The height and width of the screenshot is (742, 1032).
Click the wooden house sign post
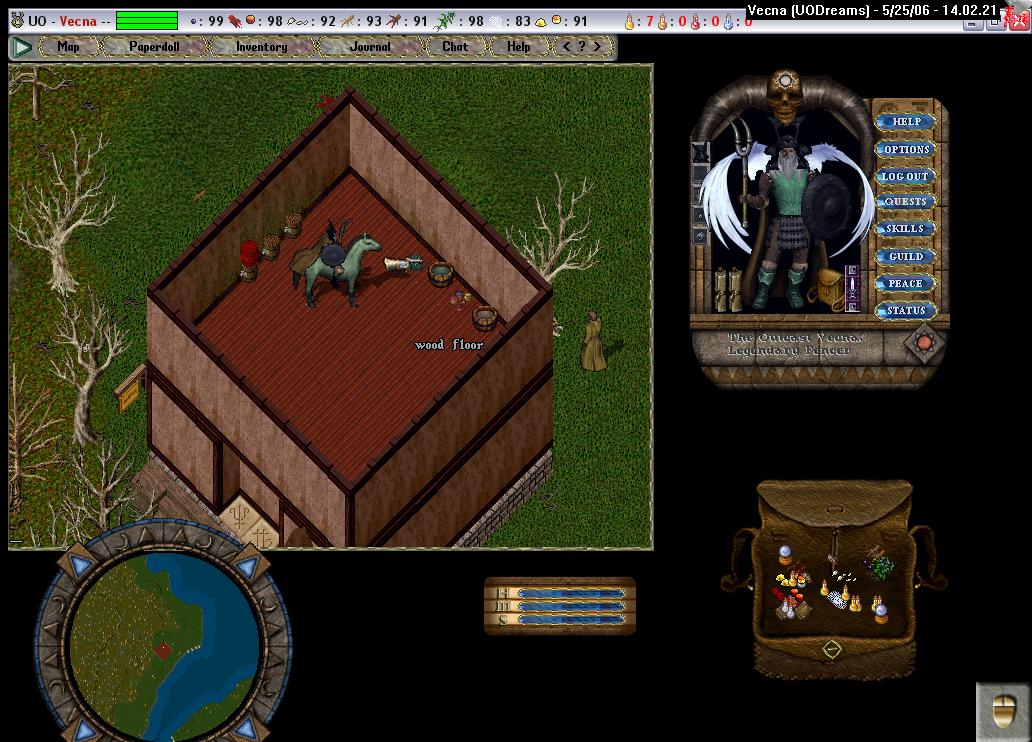tap(131, 388)
